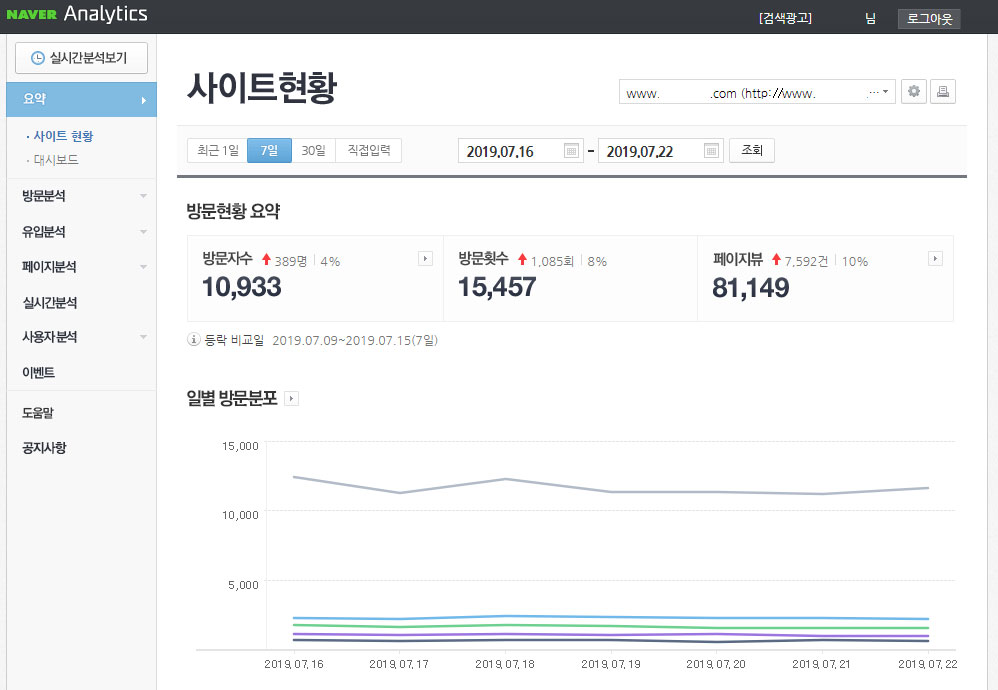Select the 7일 period option

(269, 150)
